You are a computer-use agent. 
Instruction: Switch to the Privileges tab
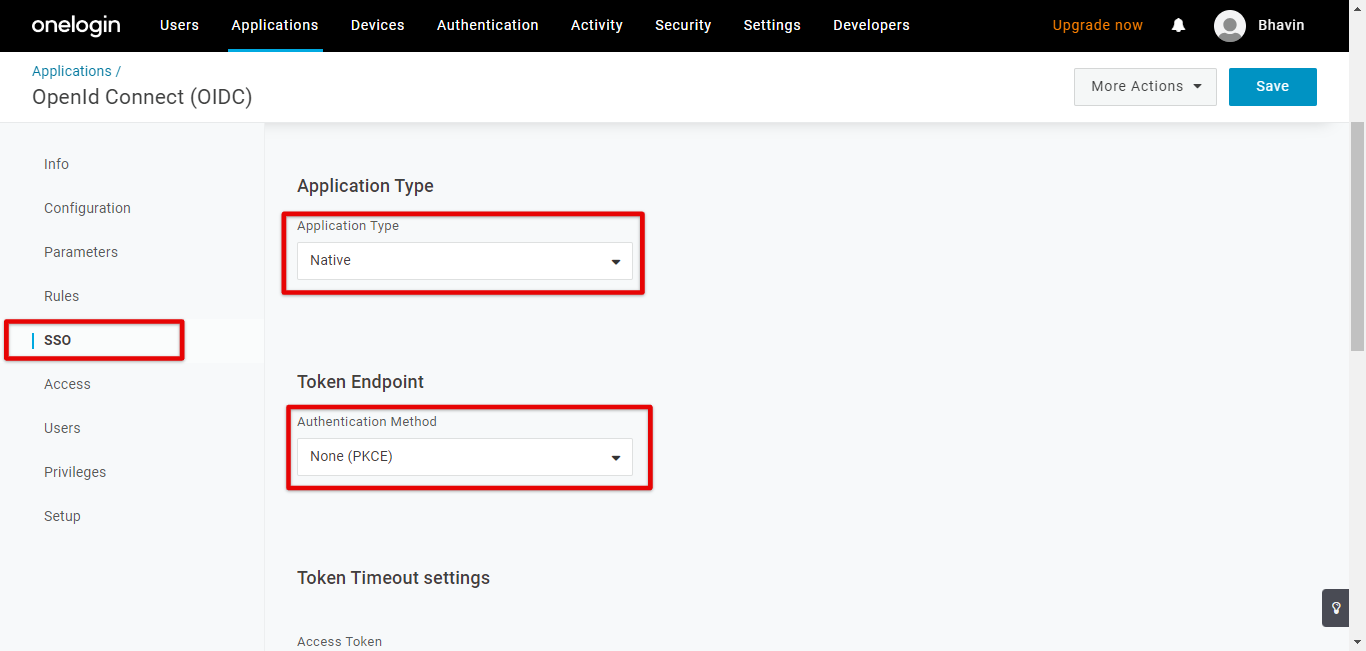coord(75,472)
